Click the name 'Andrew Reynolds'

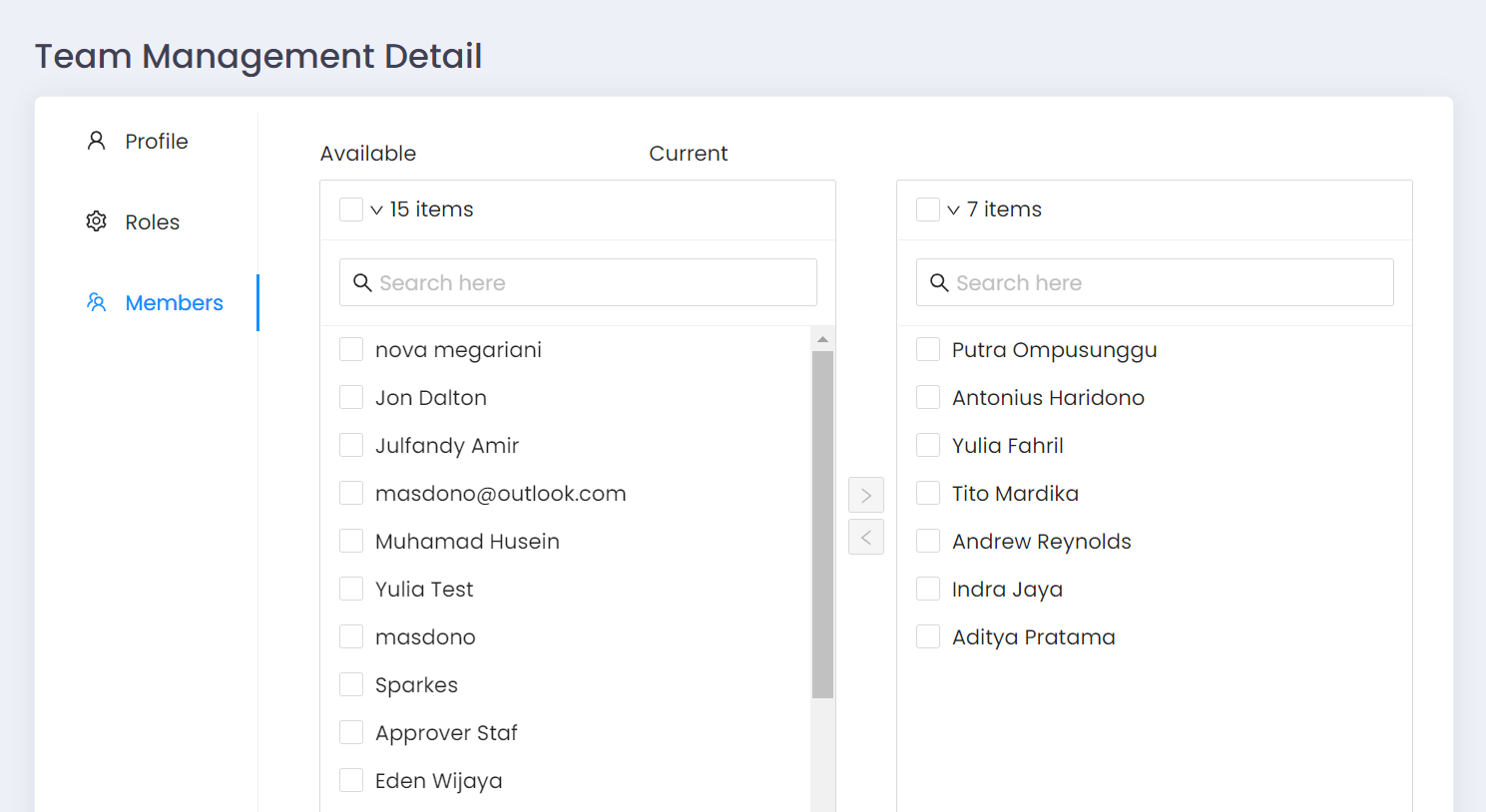coord(1042,542)
